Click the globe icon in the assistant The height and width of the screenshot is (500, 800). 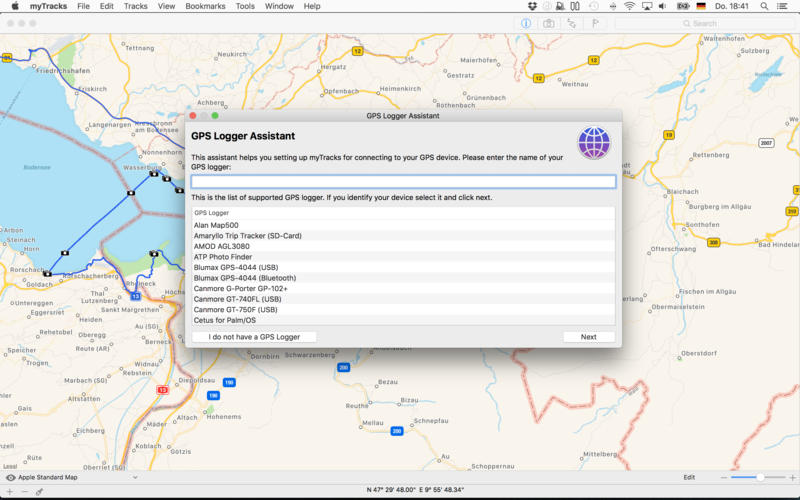coord(594,143)
